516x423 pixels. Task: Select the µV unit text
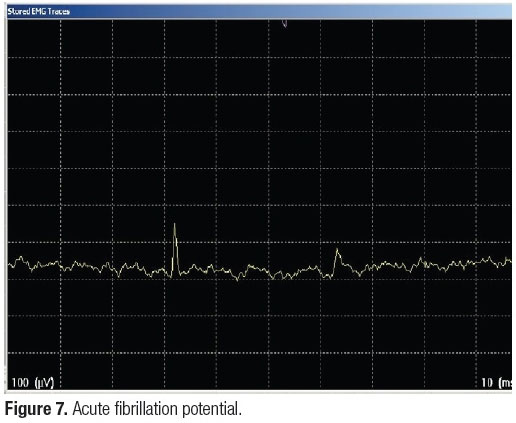point(44,383)
